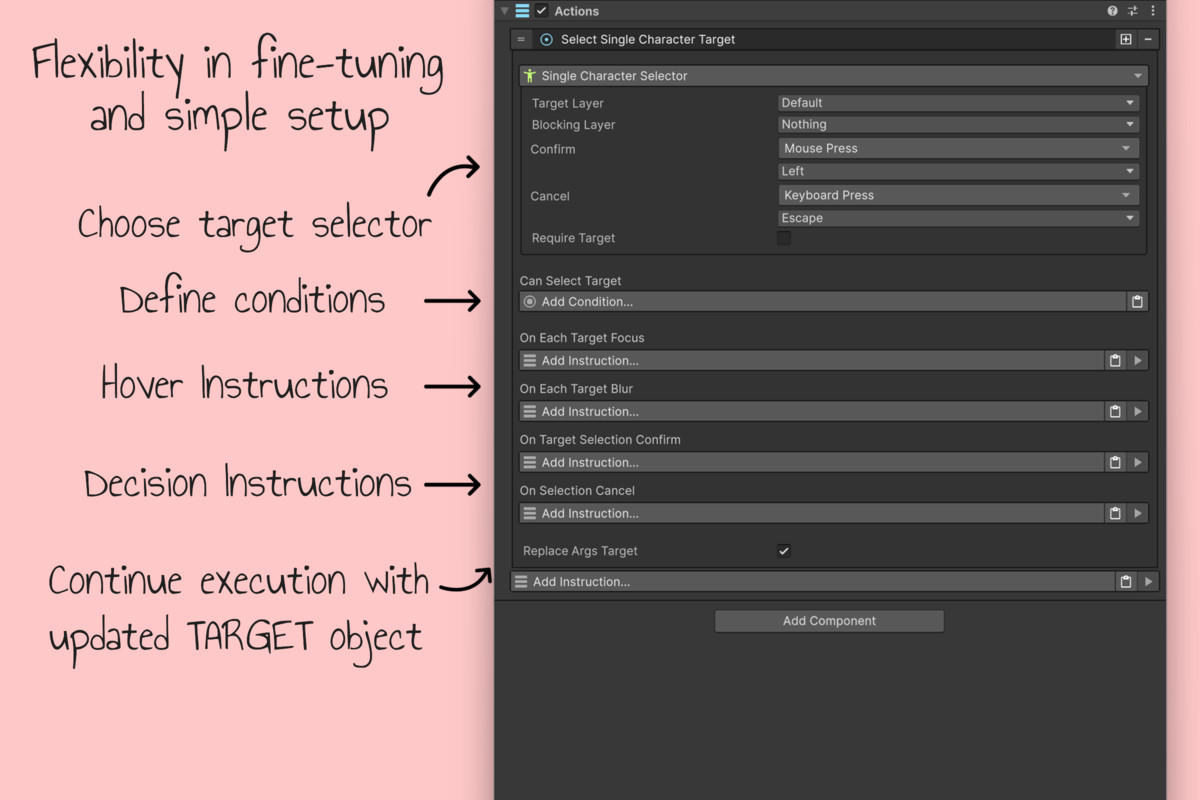Uncheck the Replace Args Target checkbox
Viewport: 1200px width, 800px height.
click(784, 551)
